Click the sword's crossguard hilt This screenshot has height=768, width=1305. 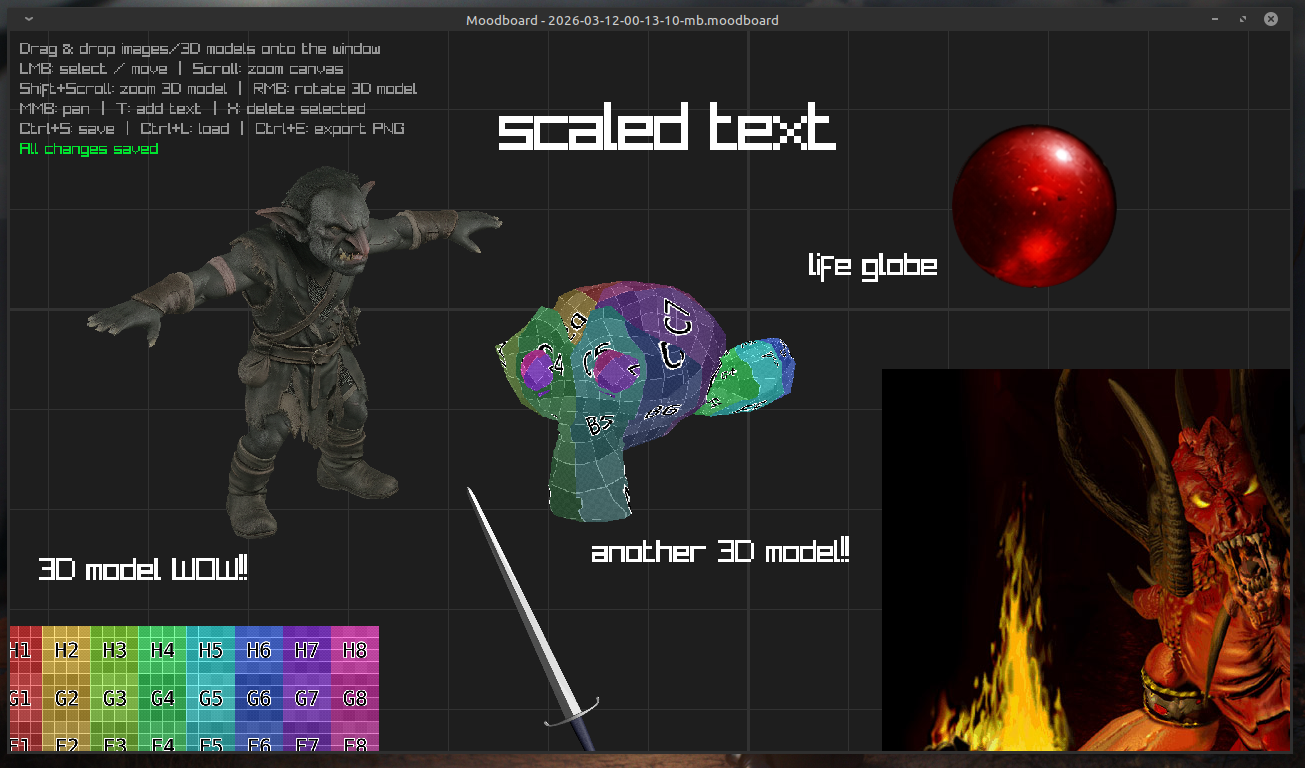[573, 711]
